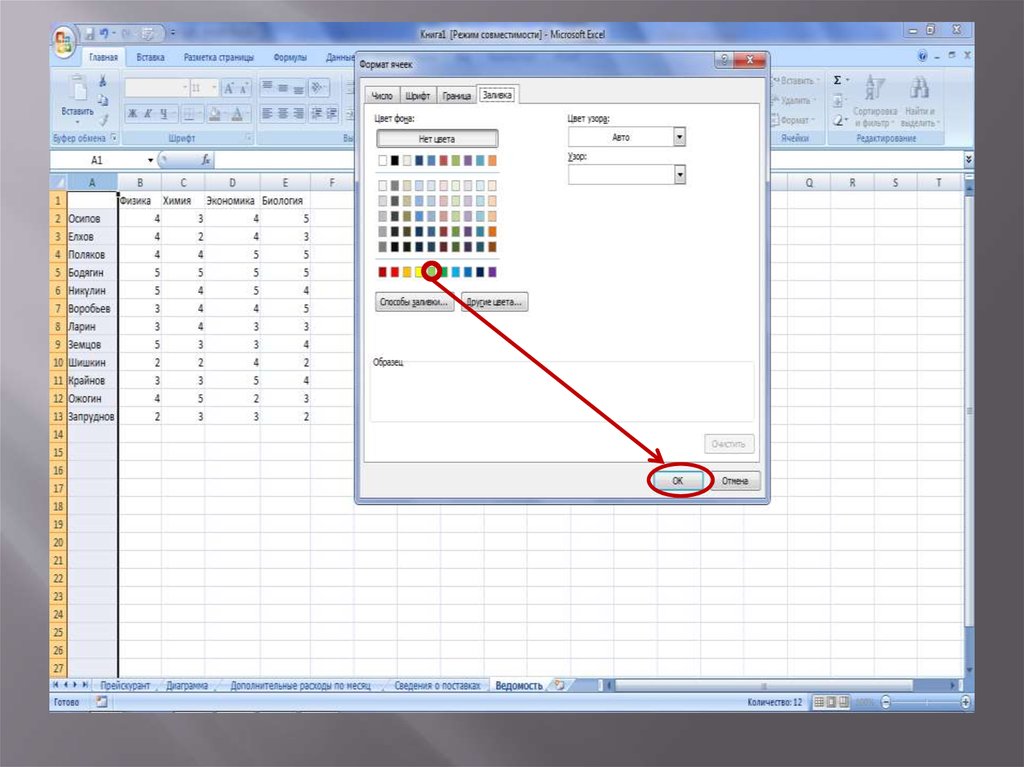Switch to Normal view in status bar
Image resolution: width=1024 pixels, height=767 pixels.
tap(818, 702)
